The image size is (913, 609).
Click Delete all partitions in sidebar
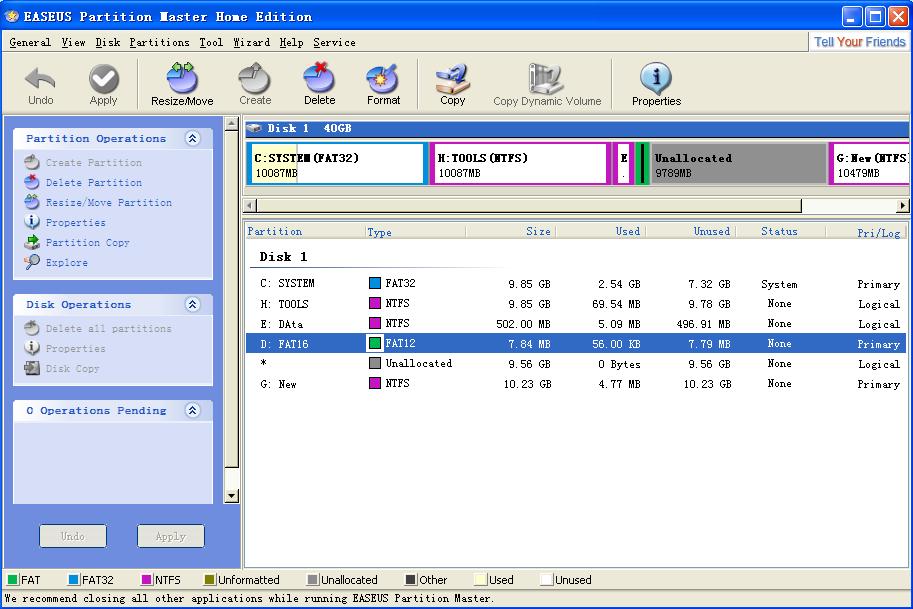(98, 328)
